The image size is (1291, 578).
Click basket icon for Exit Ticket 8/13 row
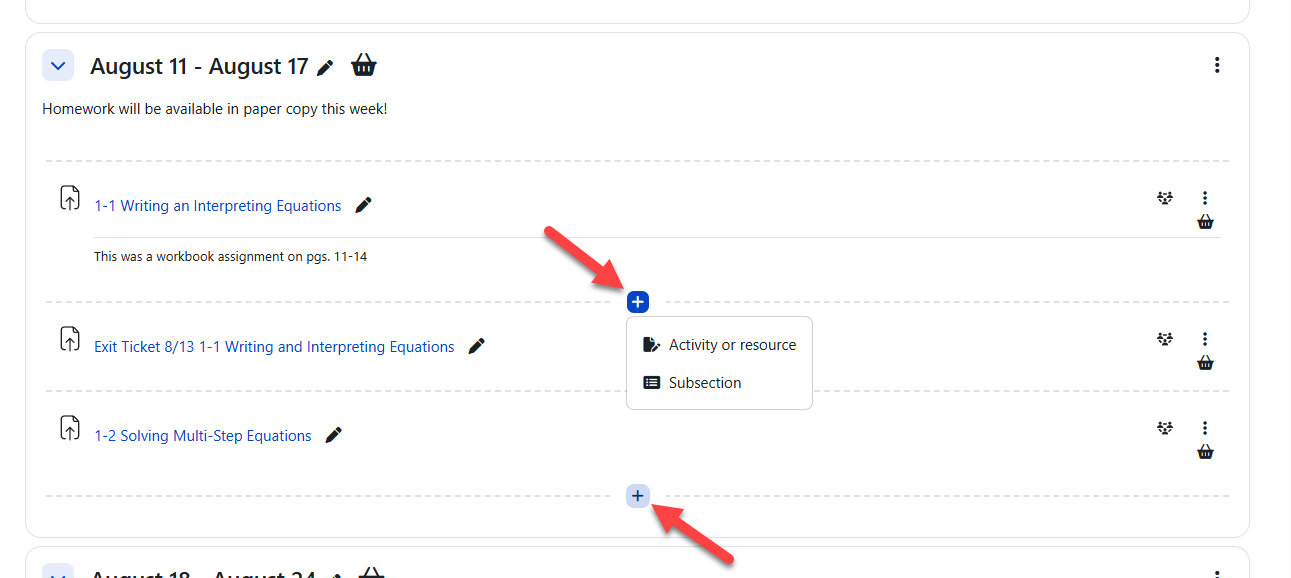pos(1205,363)
